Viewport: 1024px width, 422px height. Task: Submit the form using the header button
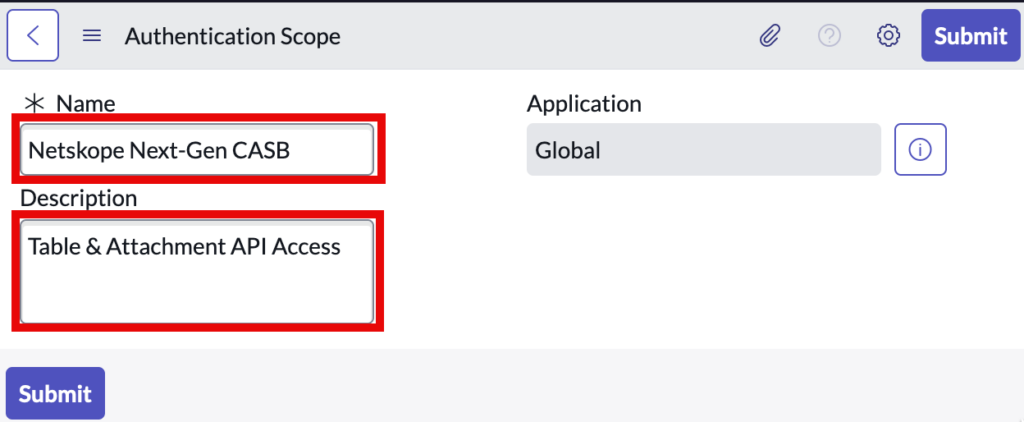(x=970, y=36)
